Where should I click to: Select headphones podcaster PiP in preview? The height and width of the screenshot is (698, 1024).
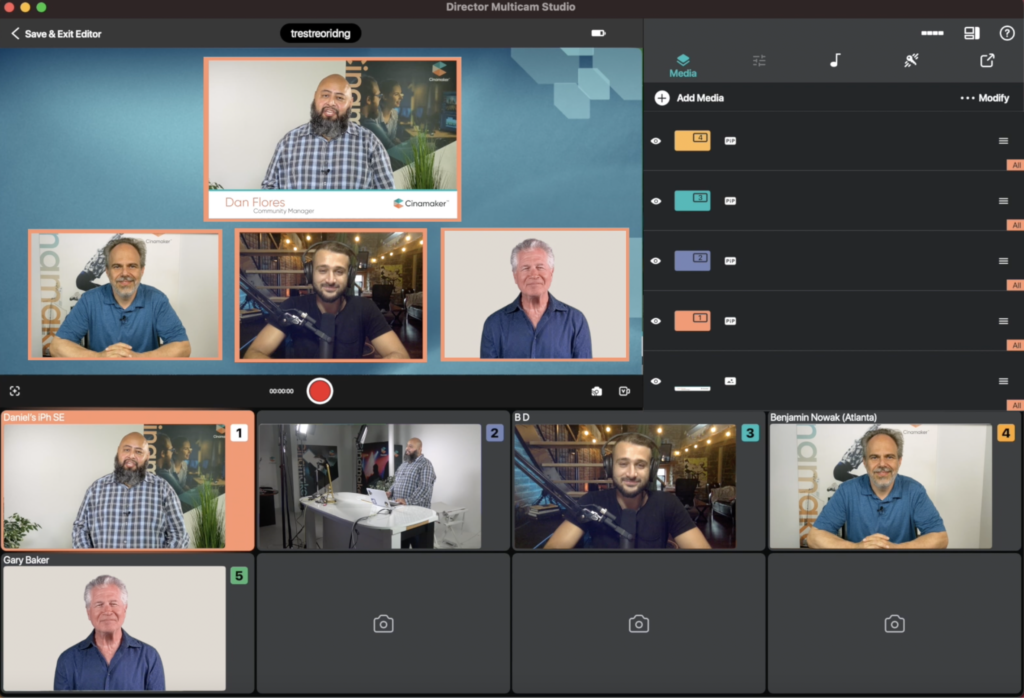(330, 294)
